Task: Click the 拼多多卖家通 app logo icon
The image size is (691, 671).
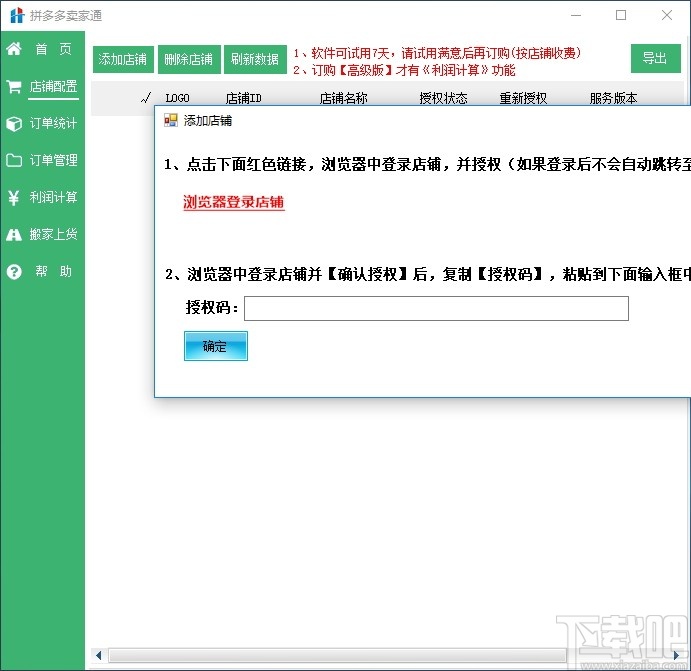Action: point(17,15)
